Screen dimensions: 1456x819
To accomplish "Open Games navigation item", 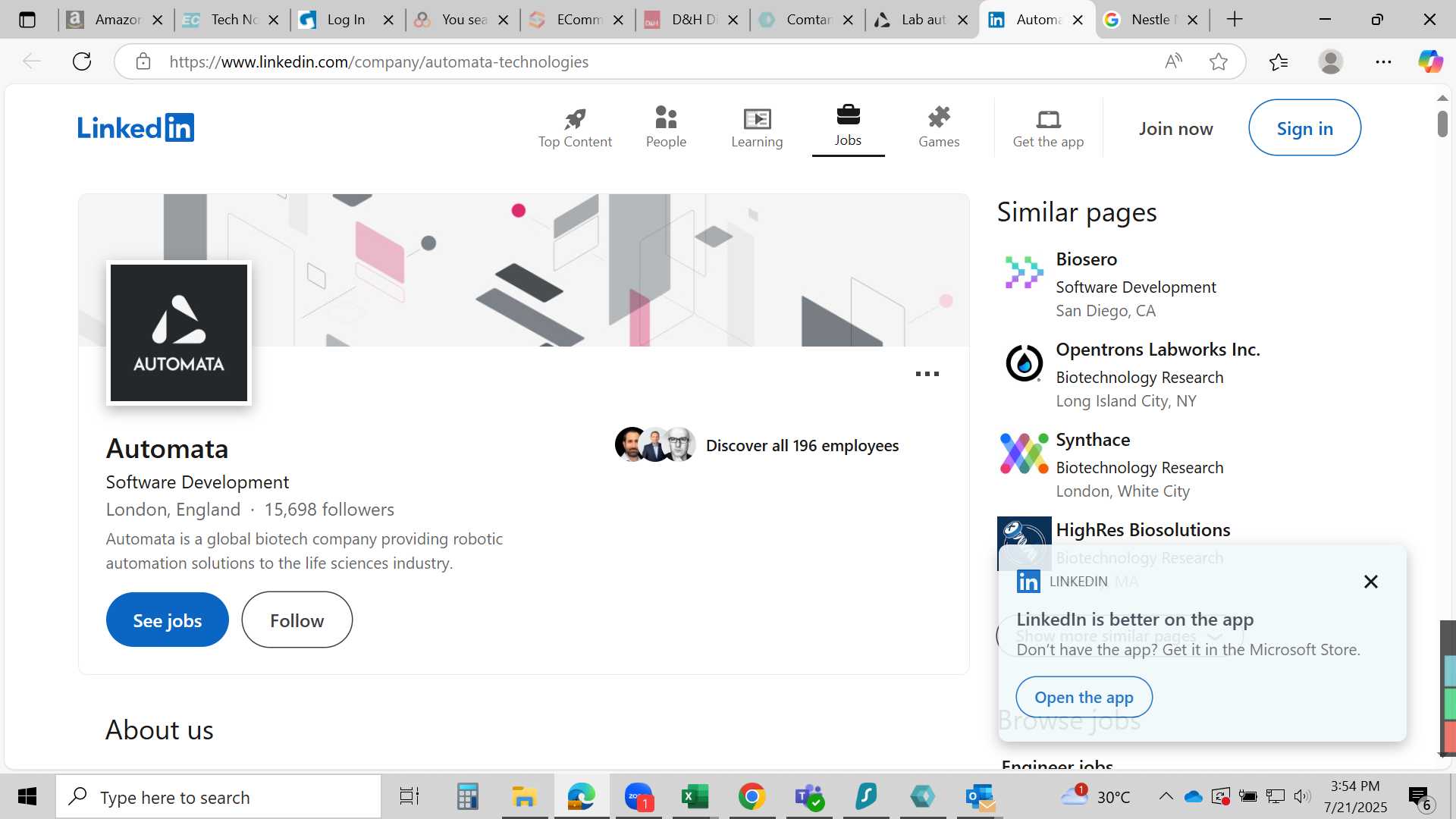I will 939,127.
